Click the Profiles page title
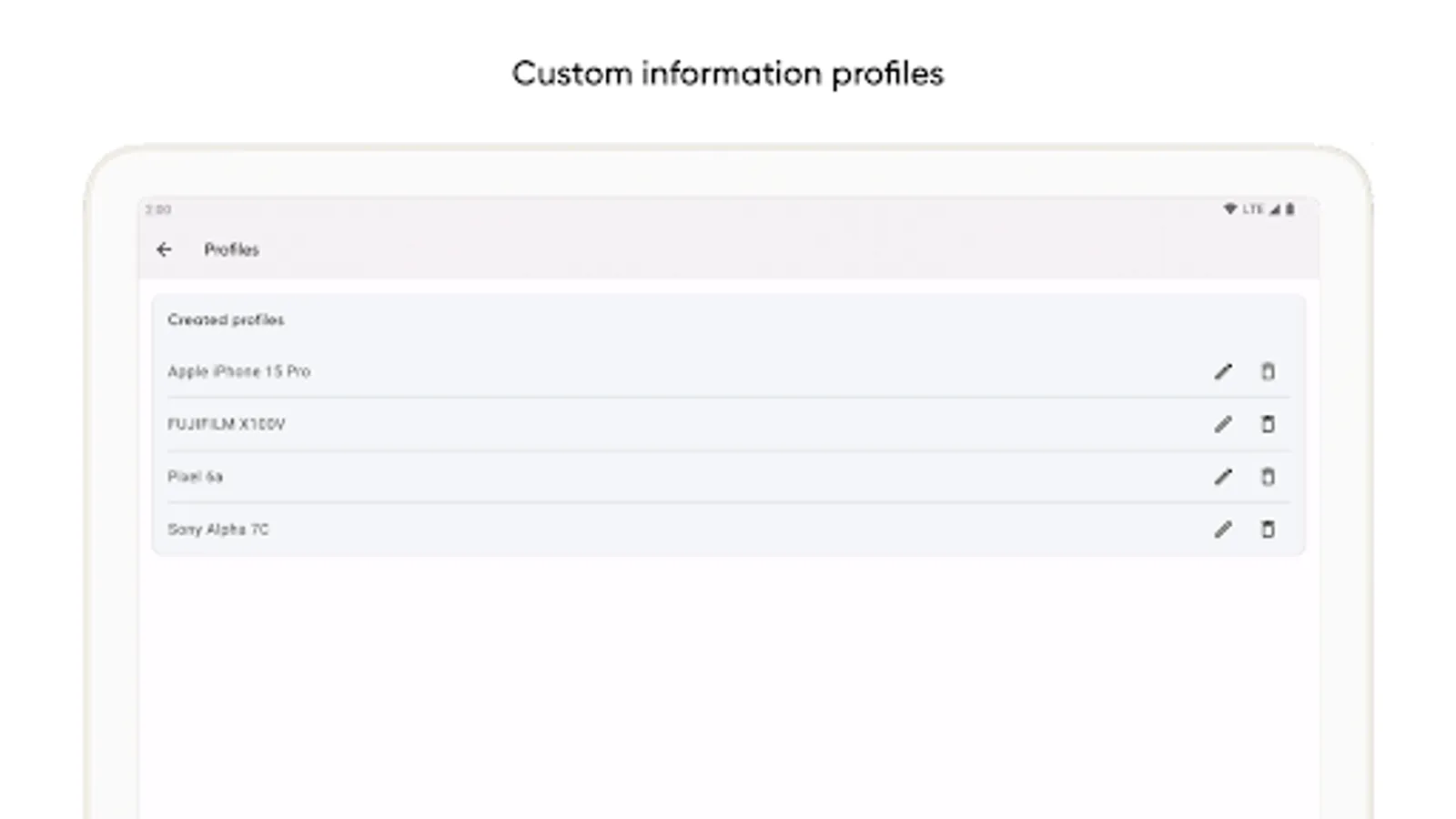Viewport: 1456px width, 819px height. [231, 249]
